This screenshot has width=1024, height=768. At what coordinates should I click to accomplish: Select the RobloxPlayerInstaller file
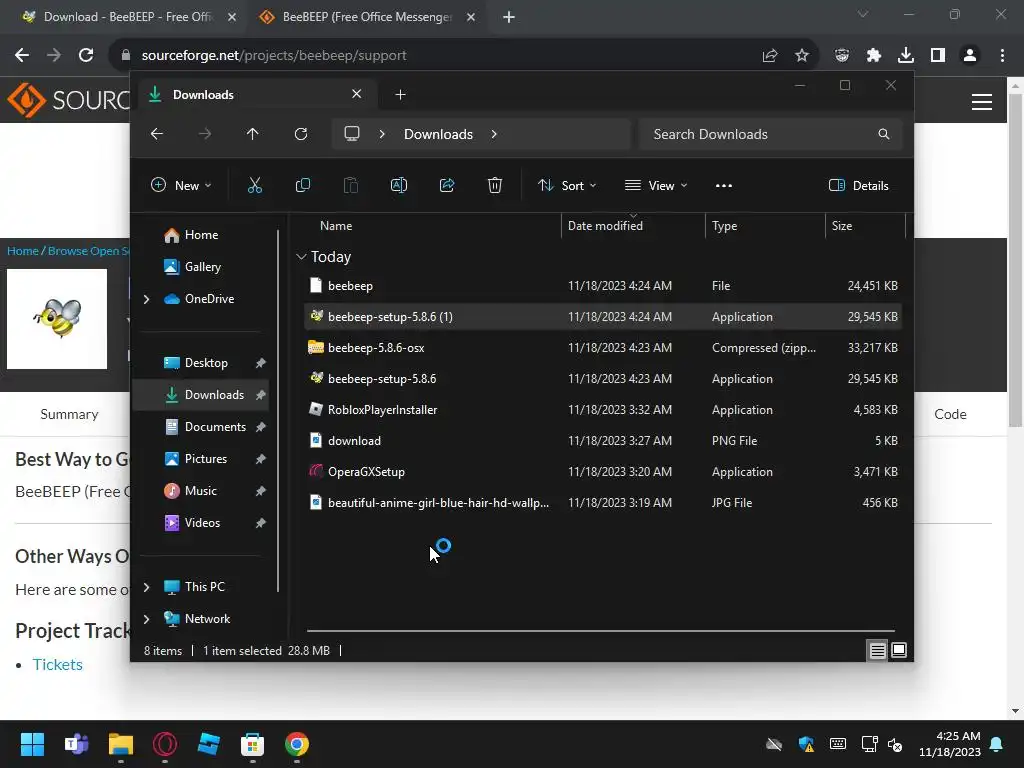pyautogui.click(x=603, y=409)
